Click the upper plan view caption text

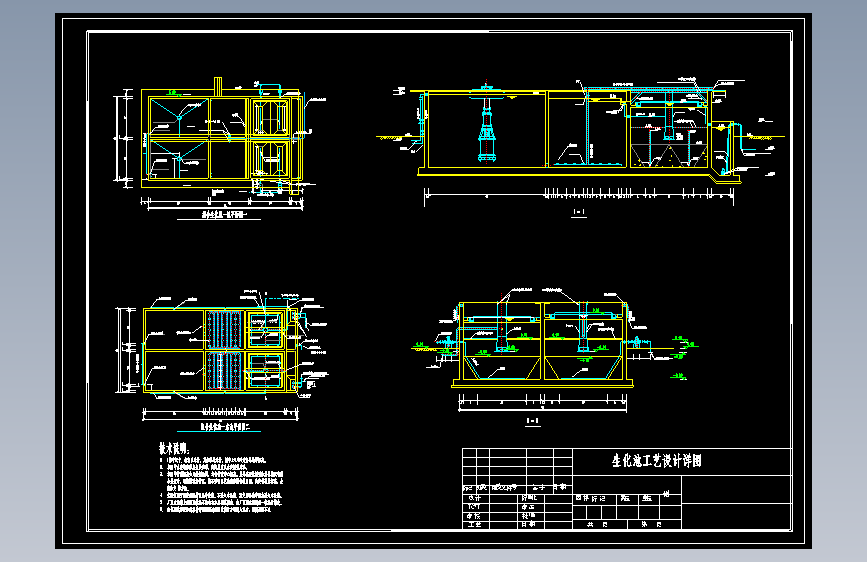coord(223,214)
